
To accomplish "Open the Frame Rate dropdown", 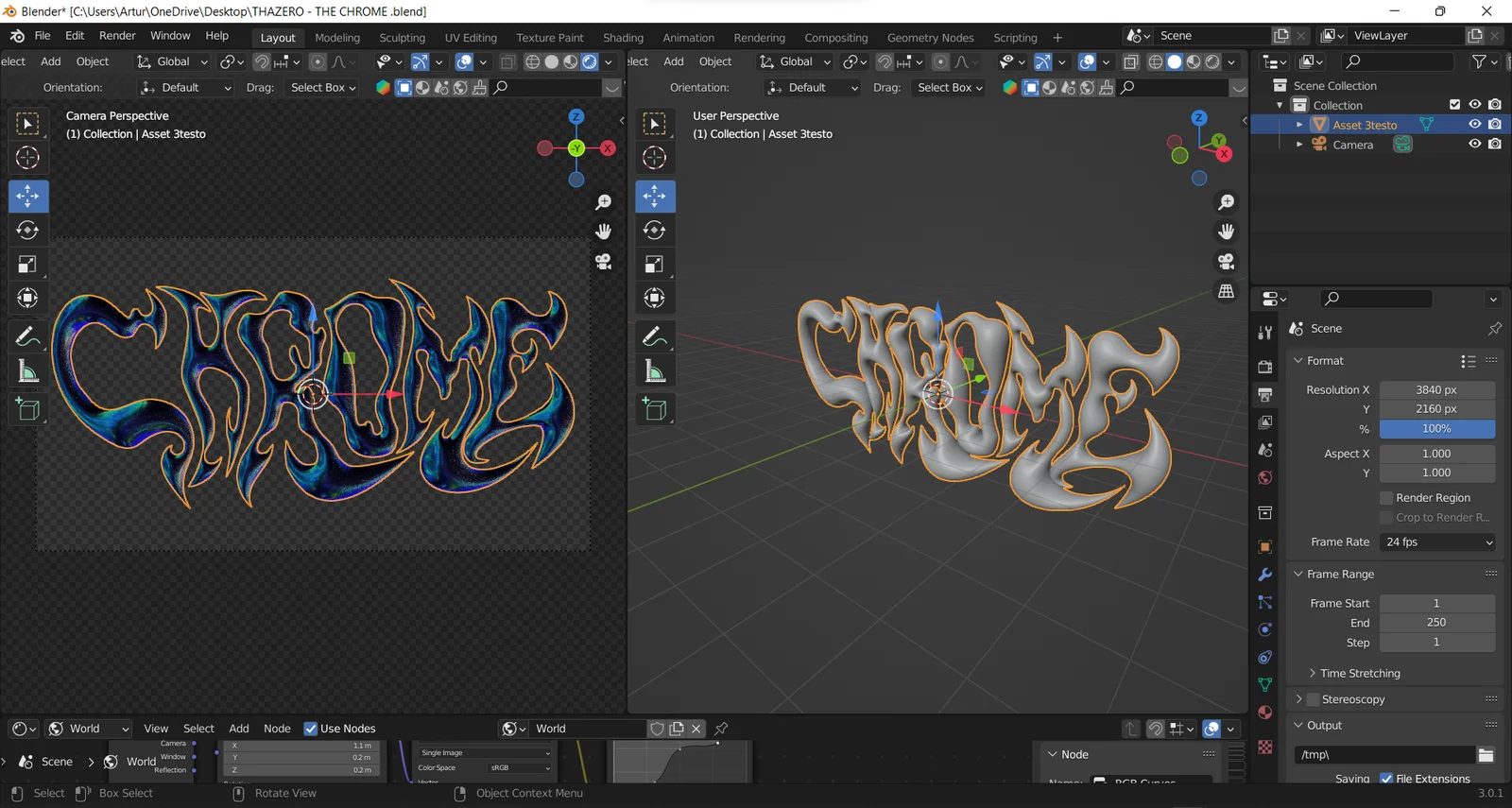I will point(1437,542).
